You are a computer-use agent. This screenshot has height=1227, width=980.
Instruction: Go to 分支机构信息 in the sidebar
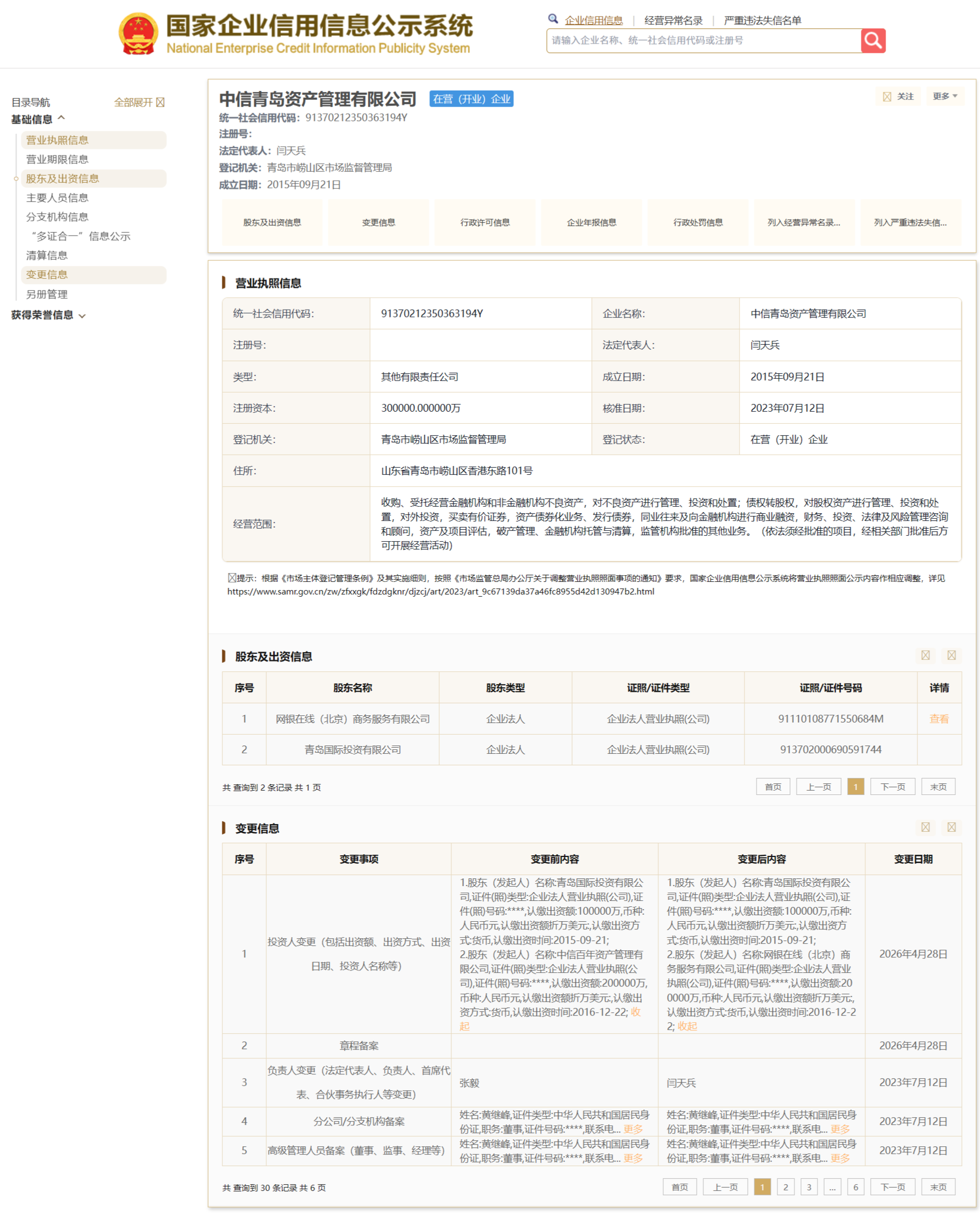tap(57, 217)
